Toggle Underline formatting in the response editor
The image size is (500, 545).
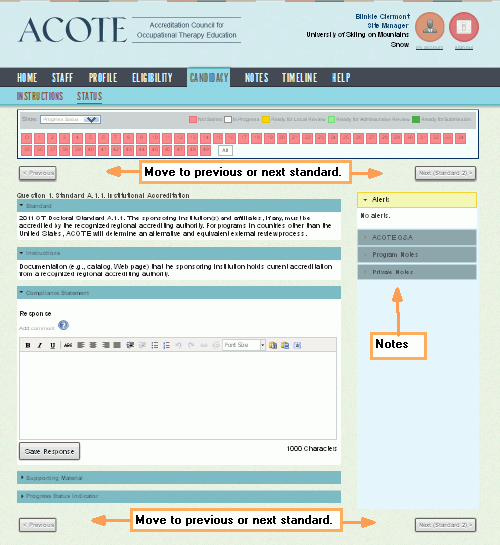coord(52,345)
